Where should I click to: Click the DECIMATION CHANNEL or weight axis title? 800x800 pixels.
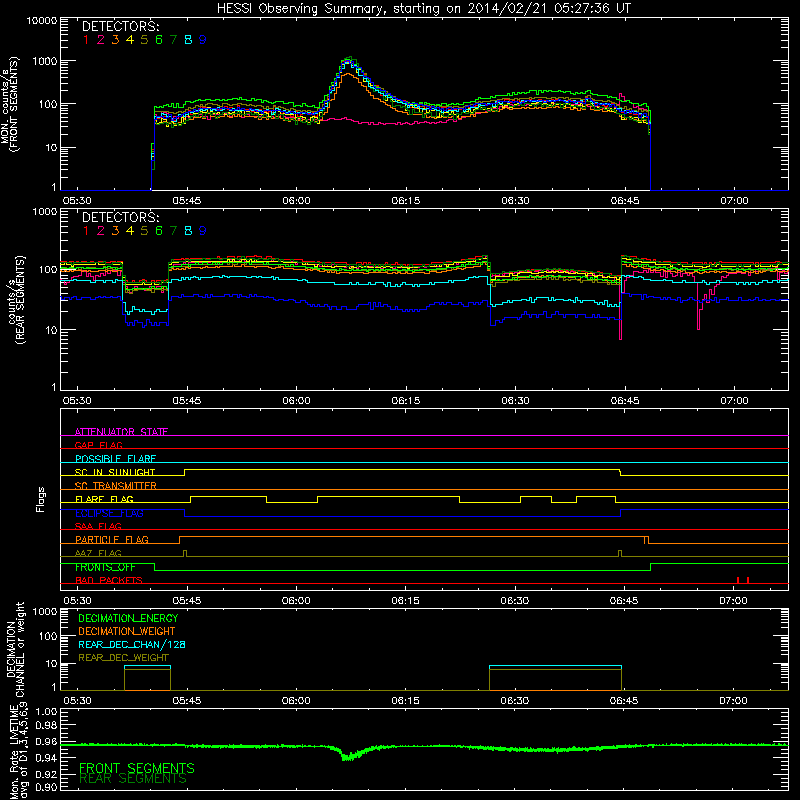(x=15, y=649)
